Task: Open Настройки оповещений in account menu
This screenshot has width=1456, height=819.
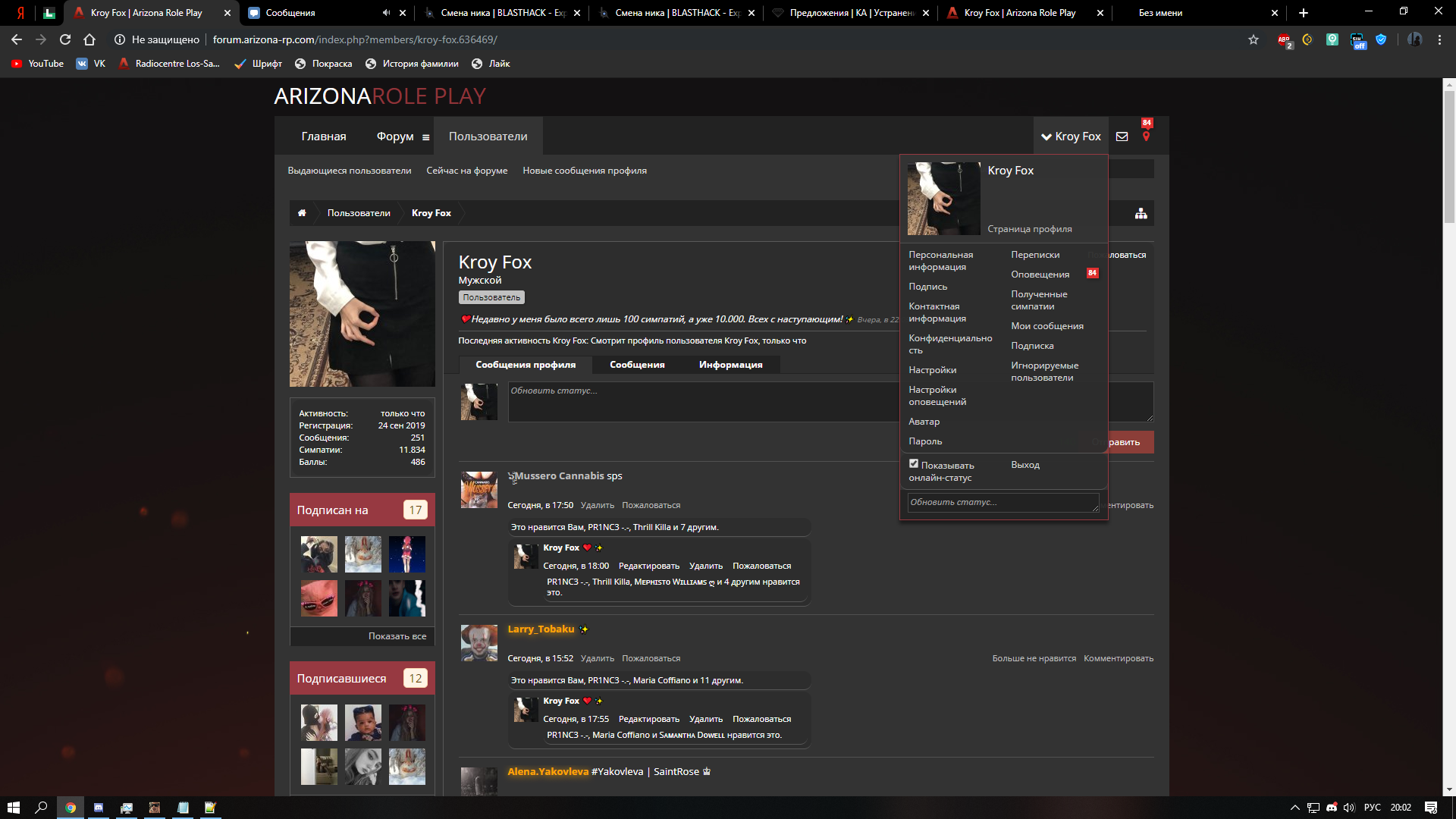Action: coord(937,396)
